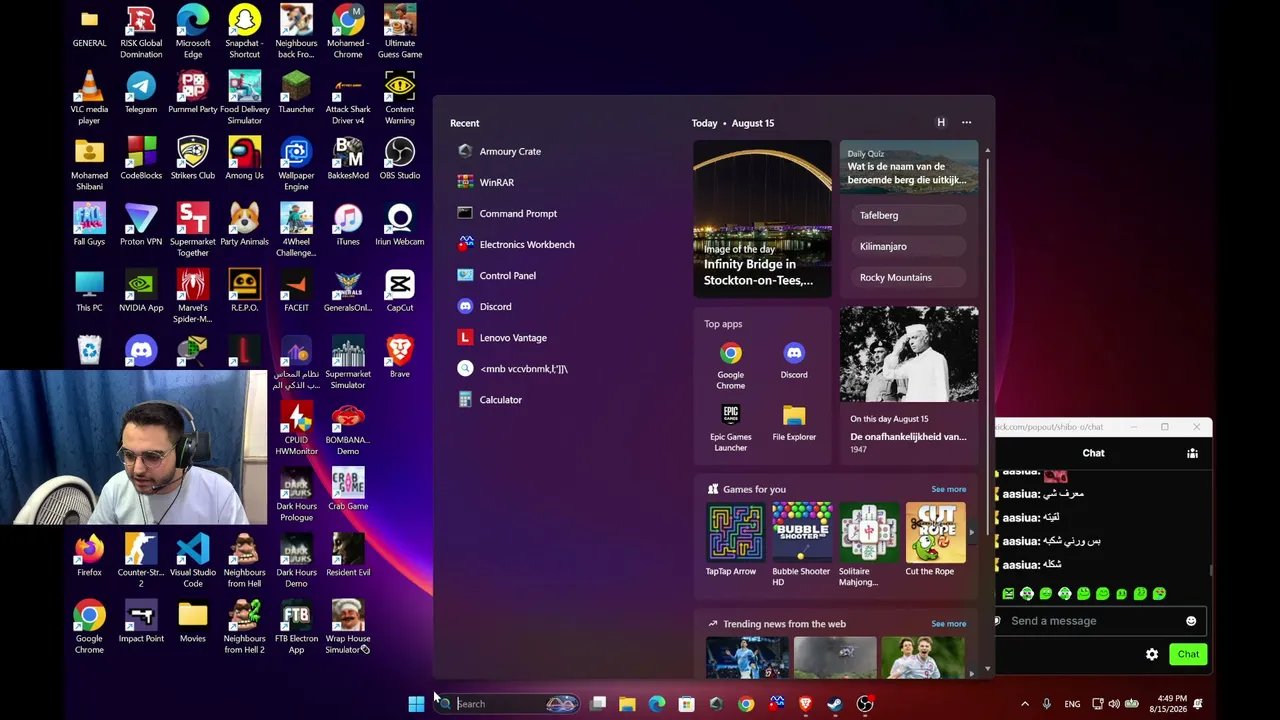The image size is (1280, 720).
Task: Click See more next to Trending news
Action: [x=949, y=624]
